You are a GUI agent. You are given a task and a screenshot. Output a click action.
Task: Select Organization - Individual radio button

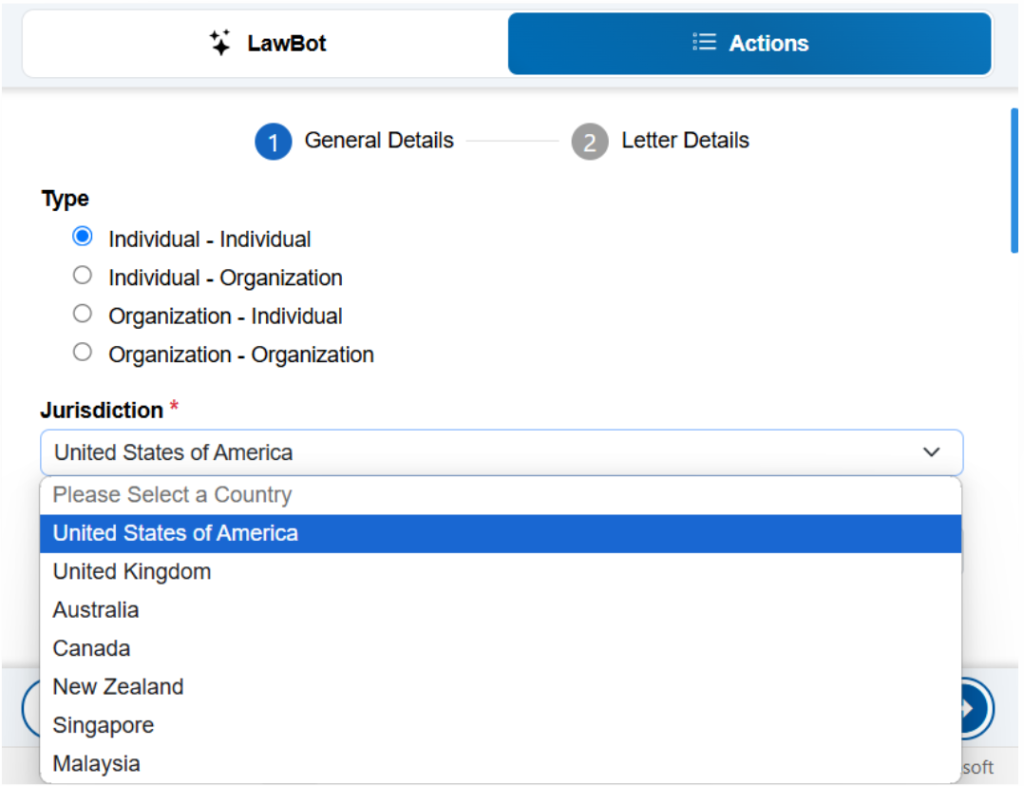point(82,313)
